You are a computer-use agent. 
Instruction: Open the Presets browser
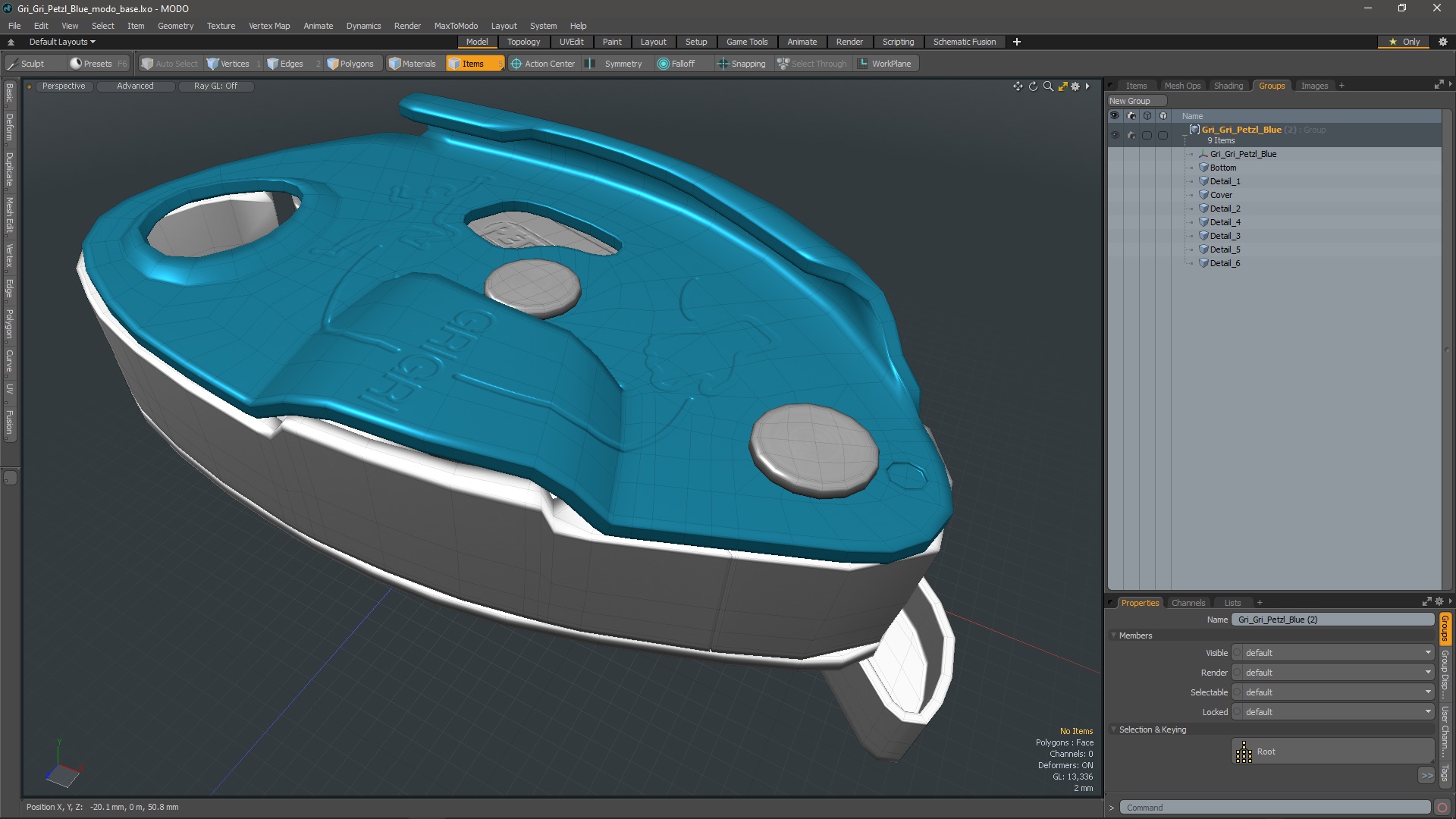click(98, 64)
